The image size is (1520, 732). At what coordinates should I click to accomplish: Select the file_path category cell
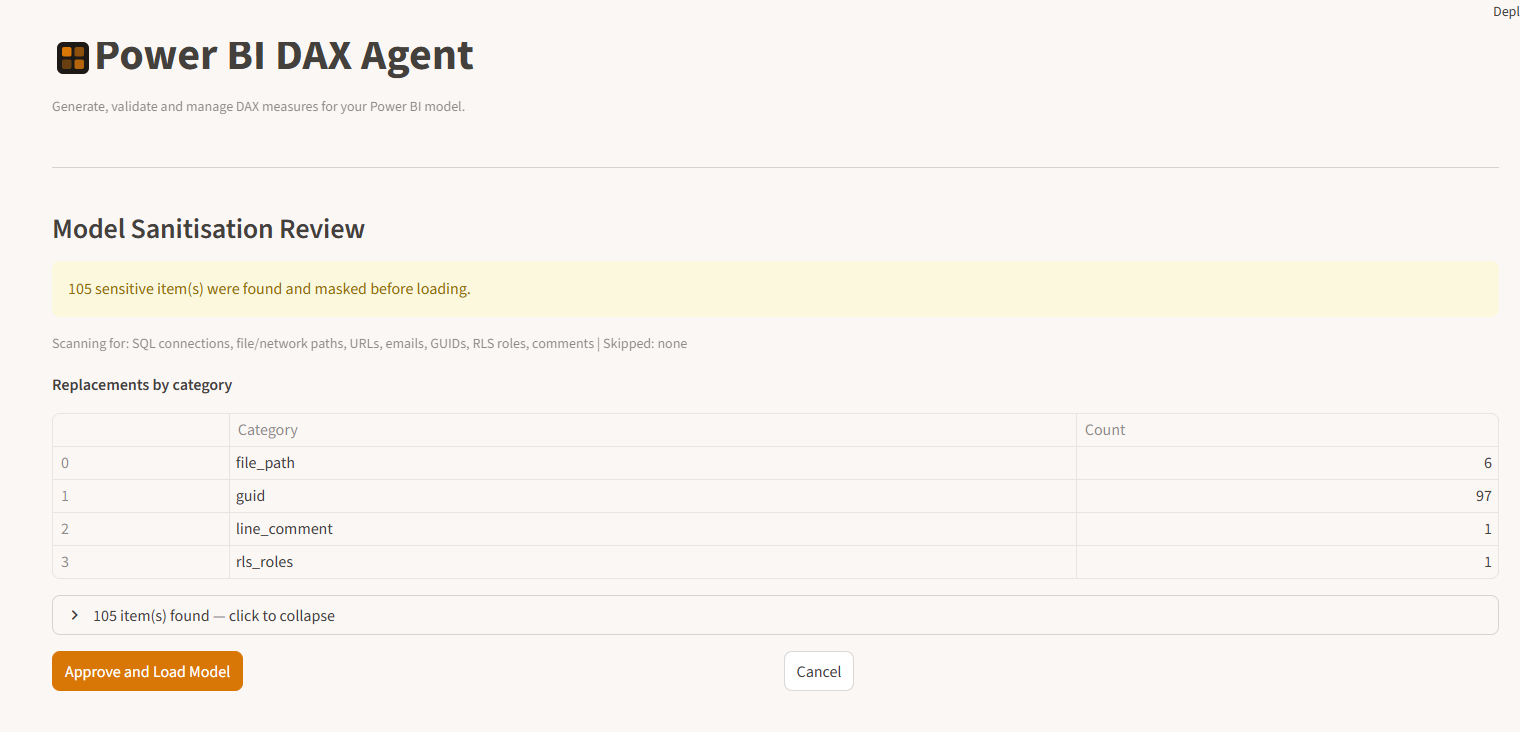(265, 463)
